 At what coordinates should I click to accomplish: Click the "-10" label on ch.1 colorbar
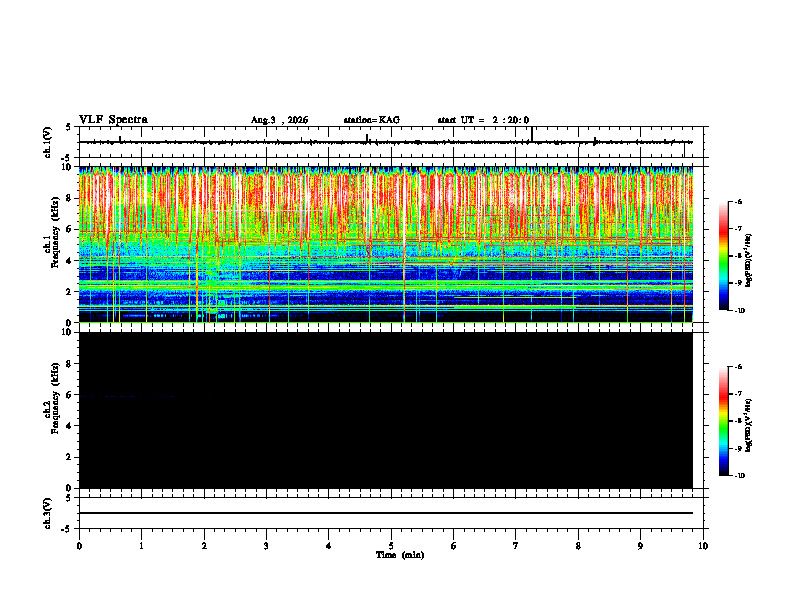click(x=739, y=311)
